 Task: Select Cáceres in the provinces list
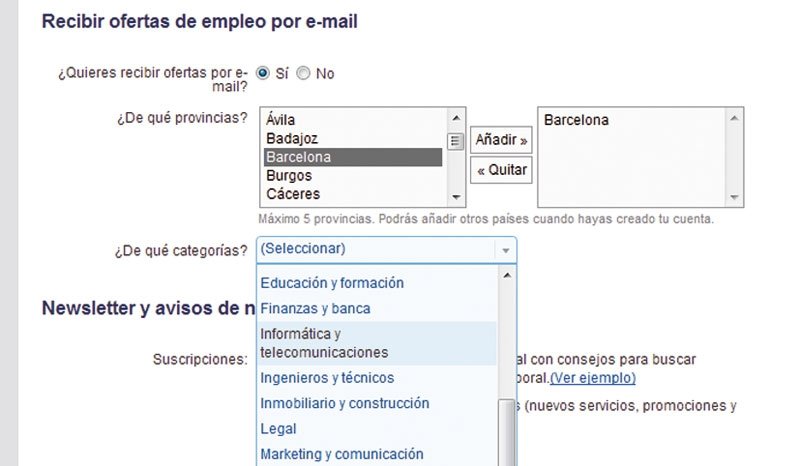point(353,194)
